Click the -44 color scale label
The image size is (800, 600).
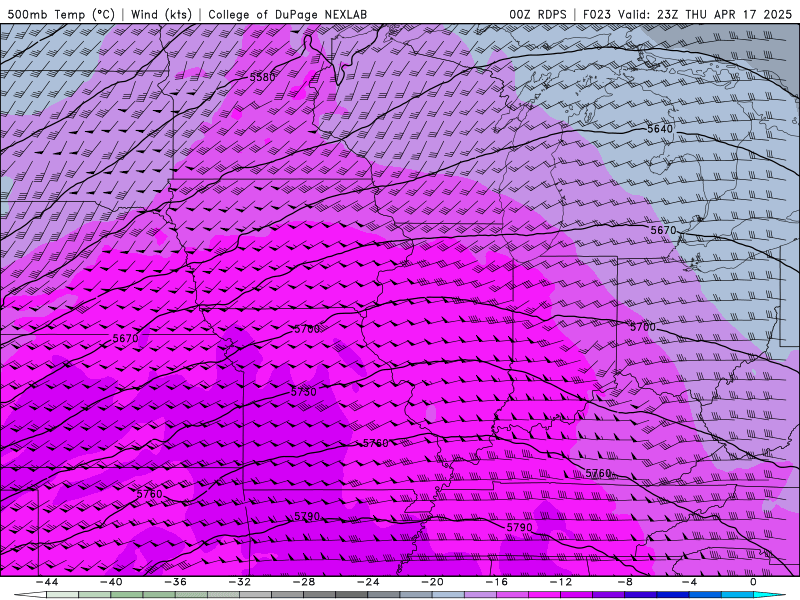coord(46,582)
